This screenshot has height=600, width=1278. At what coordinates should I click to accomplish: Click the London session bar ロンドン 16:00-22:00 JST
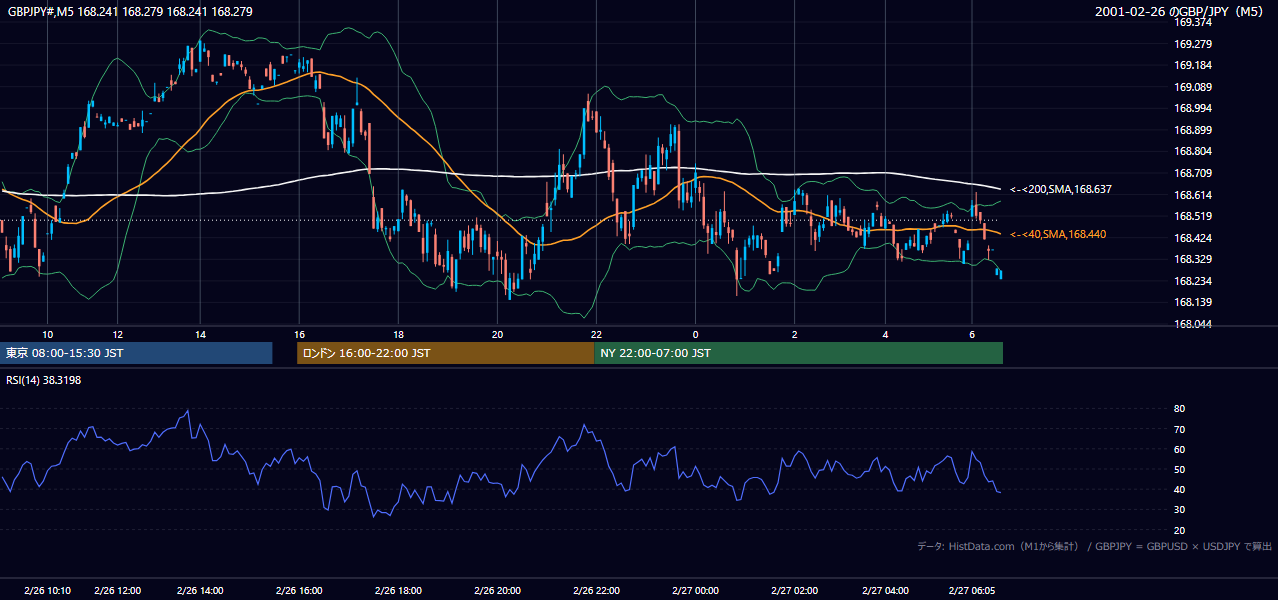(x=446, y=353)
